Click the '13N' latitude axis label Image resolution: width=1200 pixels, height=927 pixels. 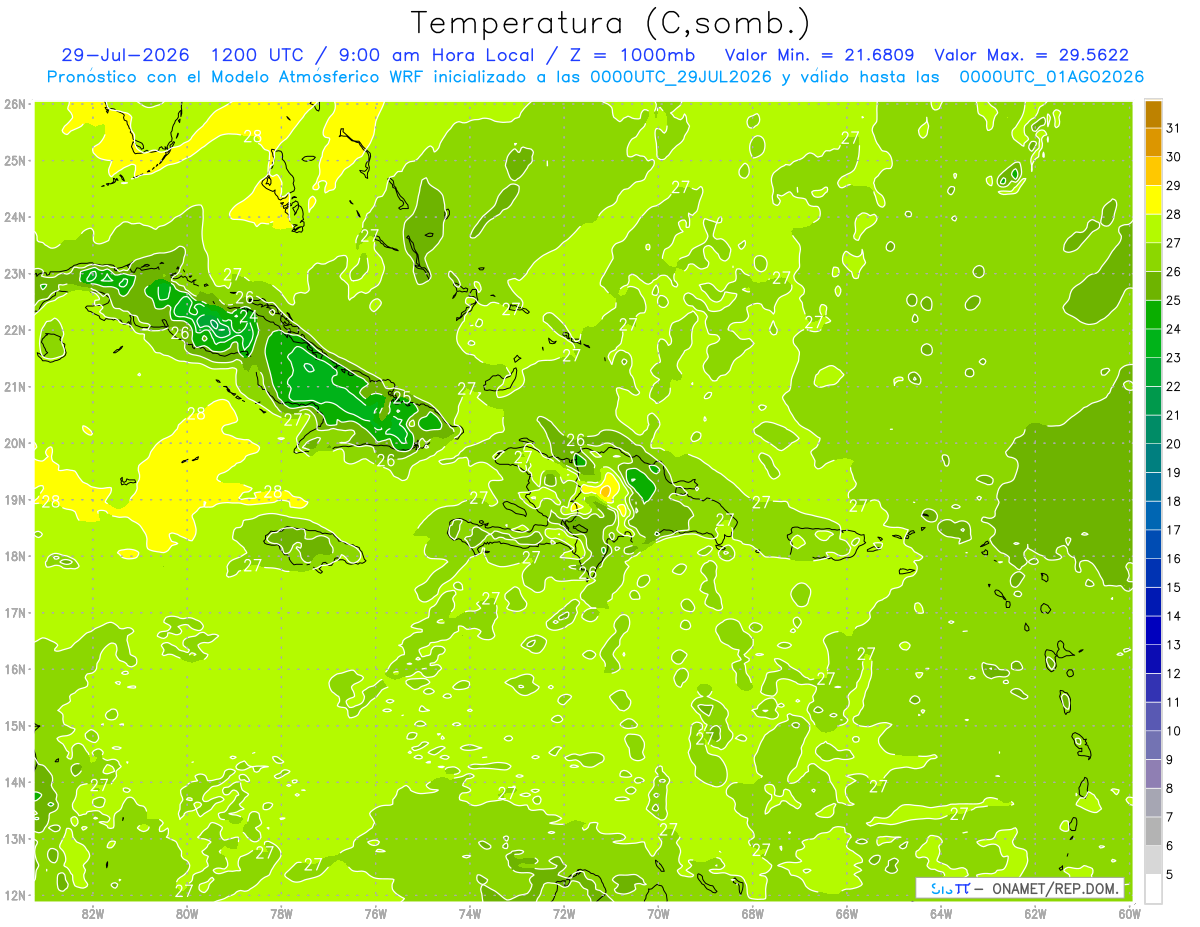click(x=15, y=838)
